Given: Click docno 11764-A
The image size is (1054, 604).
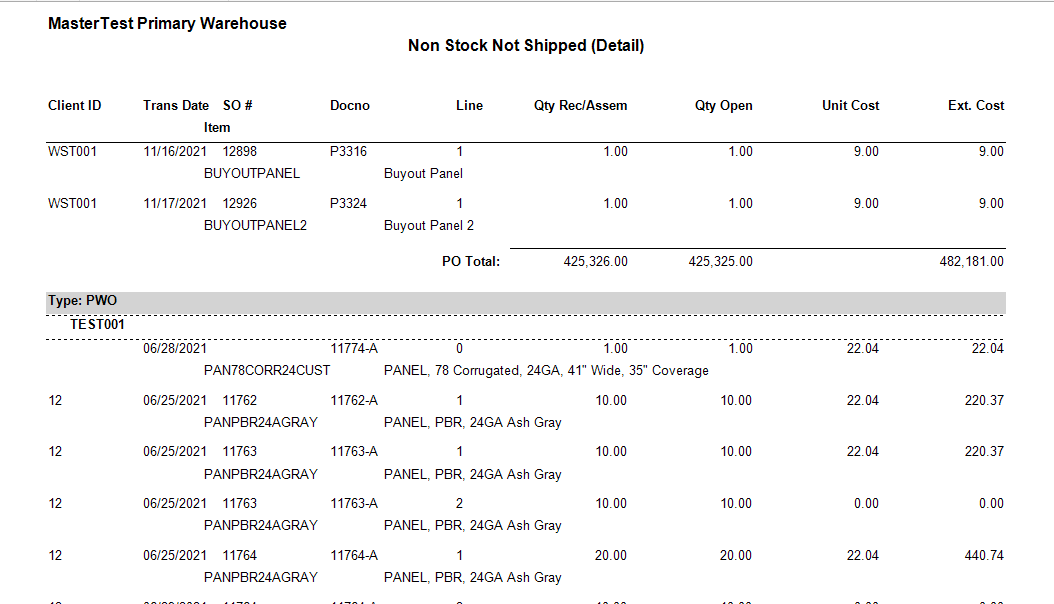Looking at the screenshot, I should pos(354,556).
